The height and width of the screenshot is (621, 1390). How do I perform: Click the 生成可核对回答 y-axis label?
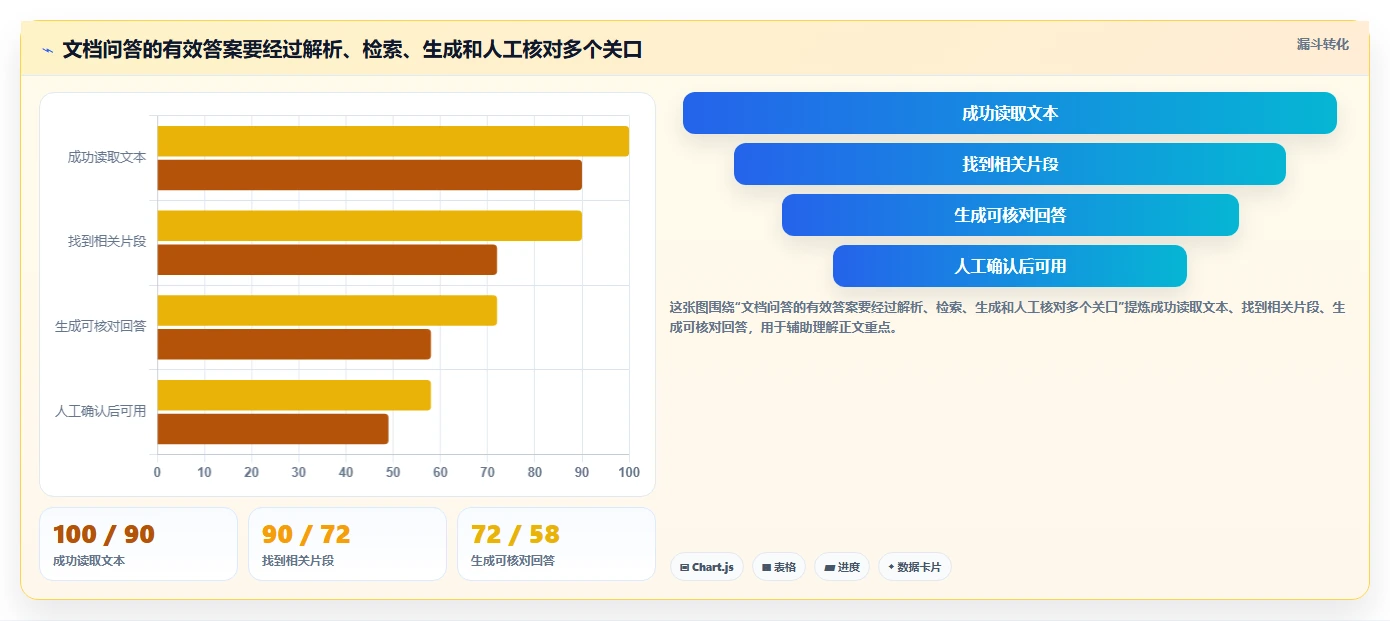pos(100,326)
